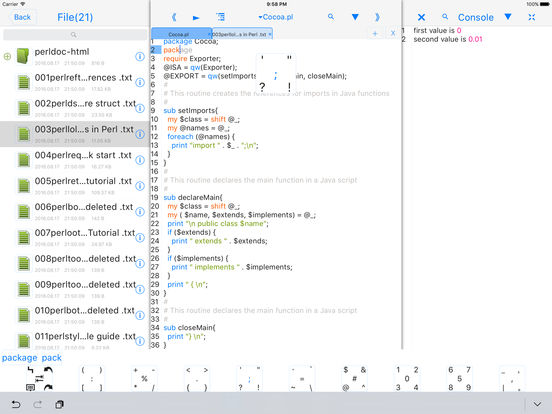Viewport: 552px width, 414px height.
Task: Click the file list search field
Action: pyautogui.click(x=75, y=34)
